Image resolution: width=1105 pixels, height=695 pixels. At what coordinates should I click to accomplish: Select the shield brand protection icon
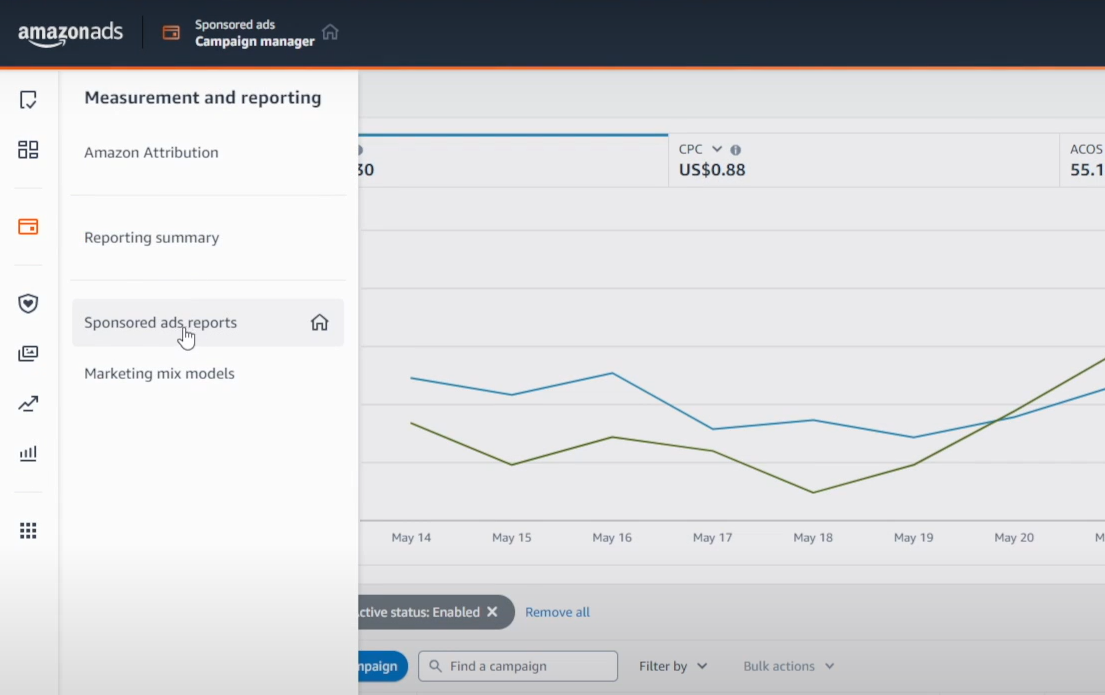coord(27,304)
